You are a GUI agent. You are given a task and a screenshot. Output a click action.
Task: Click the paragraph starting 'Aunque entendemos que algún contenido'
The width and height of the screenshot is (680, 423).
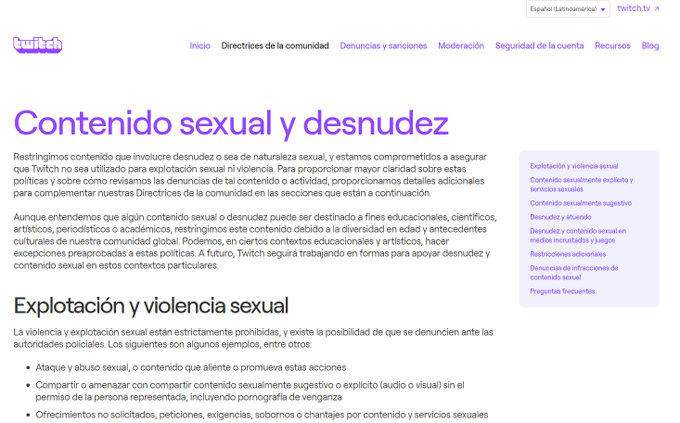(x=255, y=241)
